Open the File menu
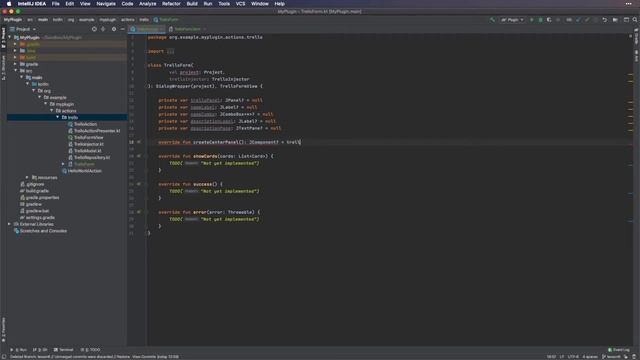Screen dimensions: 640x360 point(56,4)
